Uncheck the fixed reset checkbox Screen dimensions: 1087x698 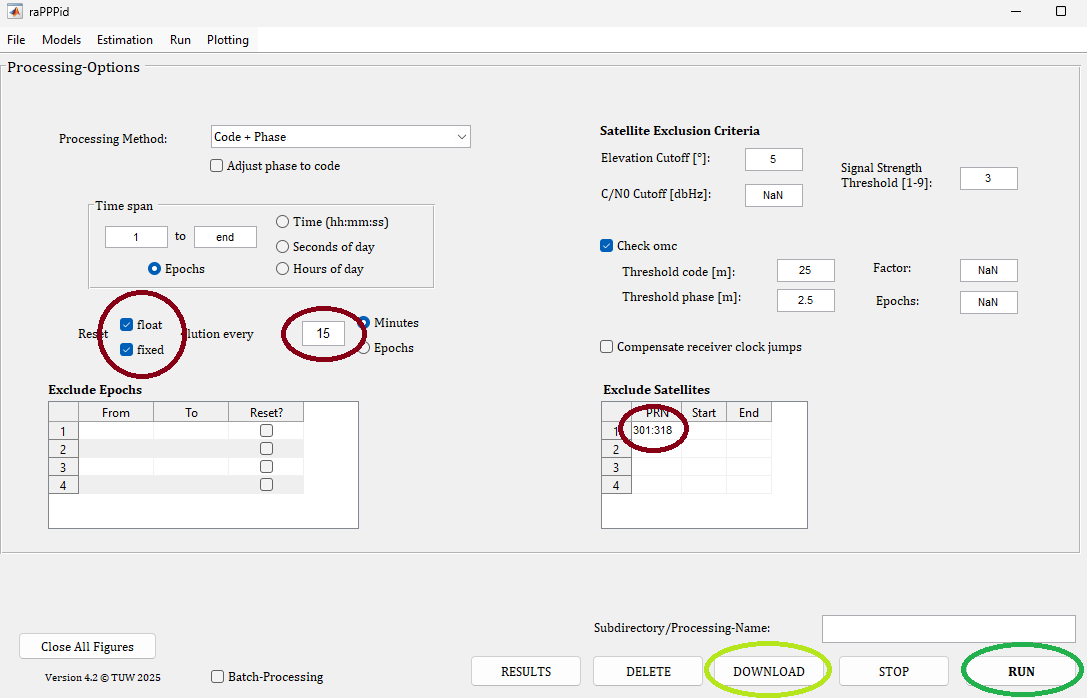pyautogui.click(x=127, y=350)
